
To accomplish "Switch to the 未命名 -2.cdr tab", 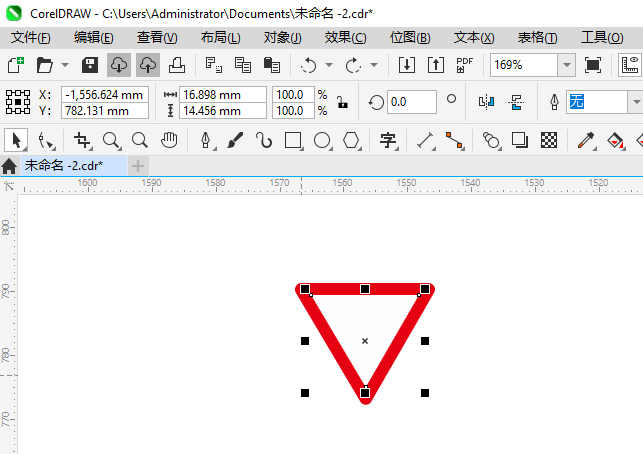I will click(74, 166).
